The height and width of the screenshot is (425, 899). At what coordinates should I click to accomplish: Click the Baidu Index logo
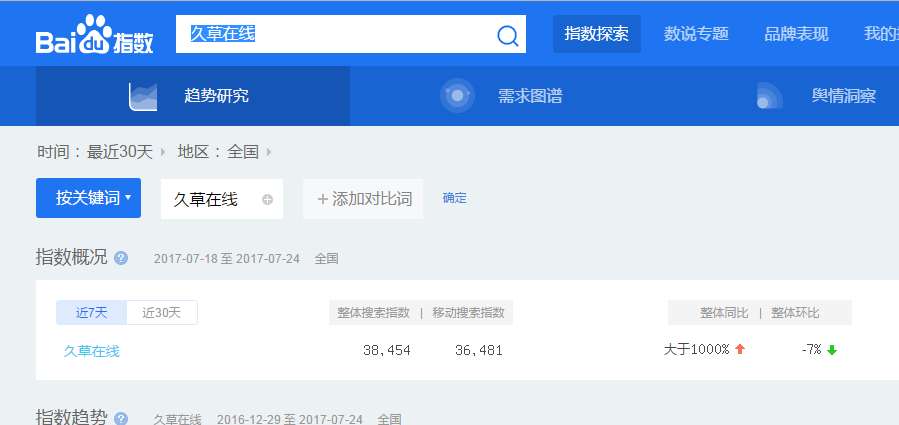click(x=94, y=35)
